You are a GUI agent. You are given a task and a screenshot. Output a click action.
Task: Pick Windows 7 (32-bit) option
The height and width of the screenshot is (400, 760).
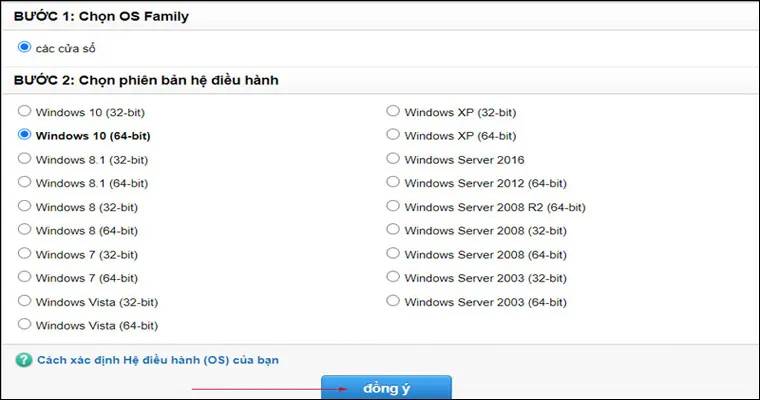click(x=25, y=254)
